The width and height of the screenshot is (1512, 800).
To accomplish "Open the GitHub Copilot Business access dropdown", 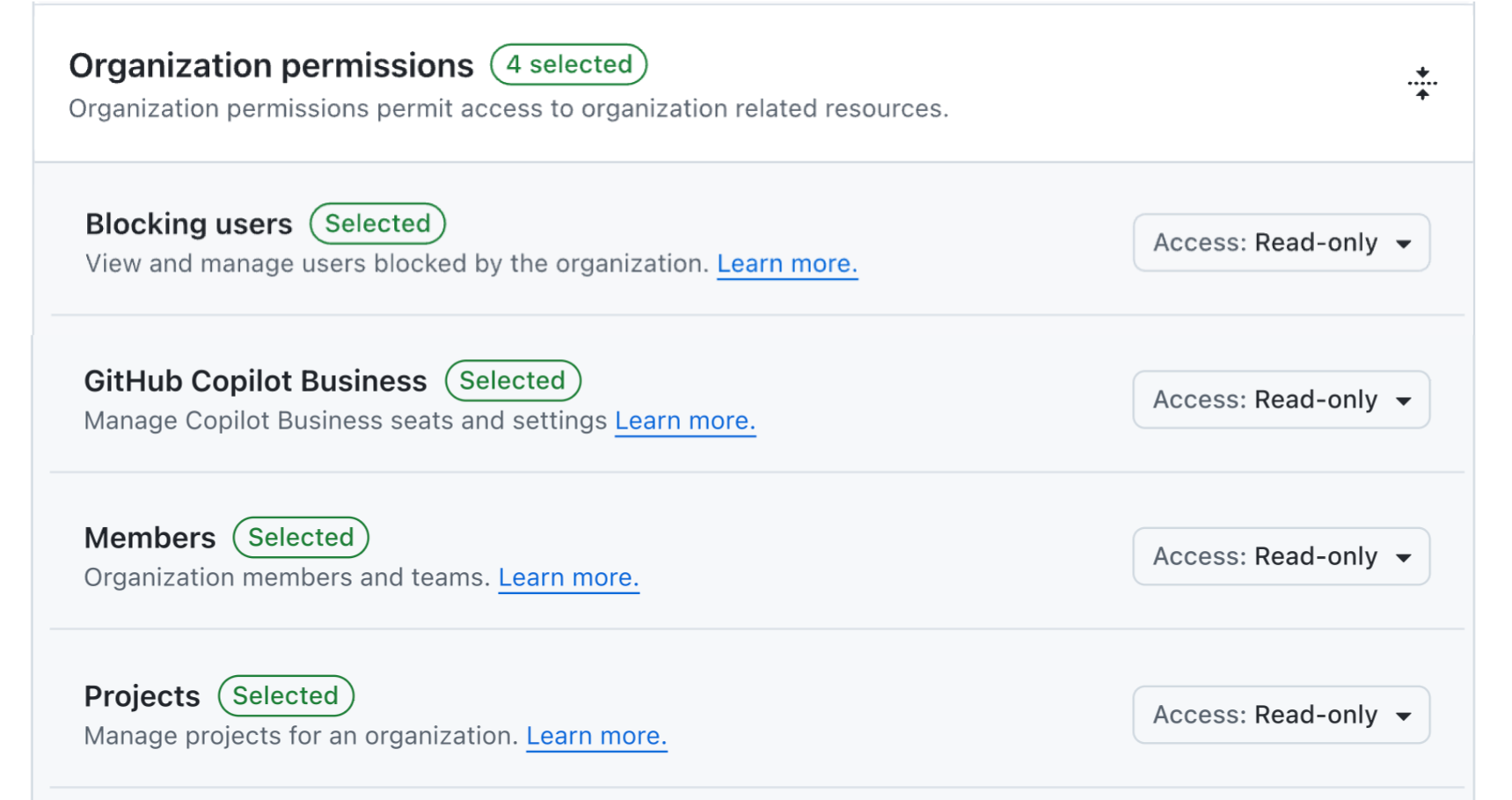I will [x=1281, y=400].
